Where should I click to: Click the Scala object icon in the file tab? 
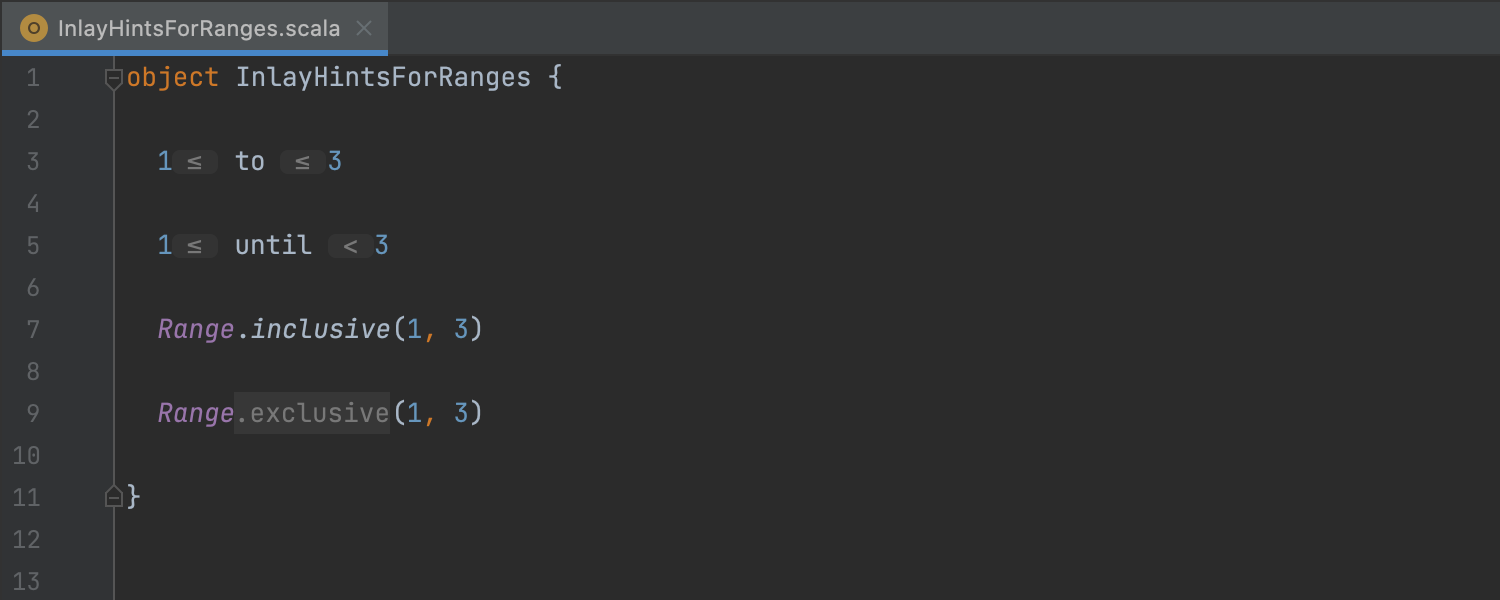coord(34,28)
